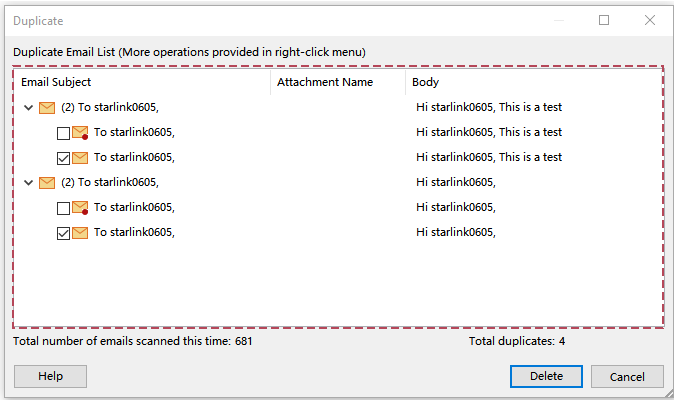Uncheck the checked "This is a test" email
The height and width of the screenshot is (400, 674).
(x=64, y=158)
